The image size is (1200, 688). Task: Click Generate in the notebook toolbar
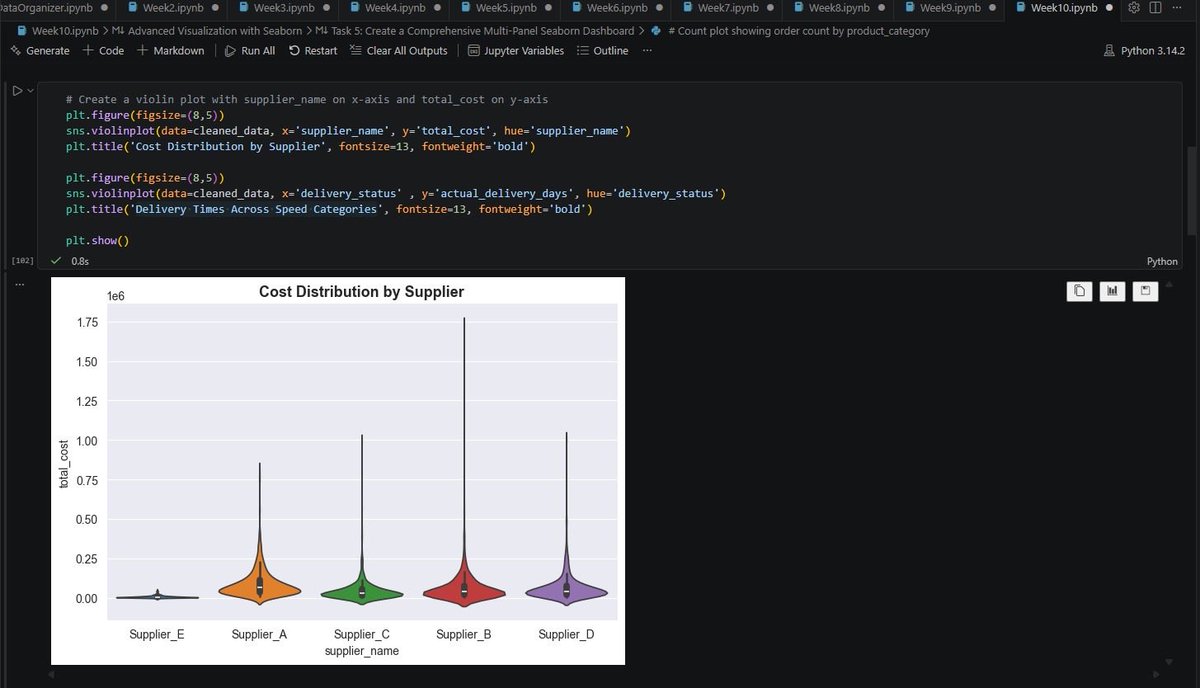coord(39,50)
